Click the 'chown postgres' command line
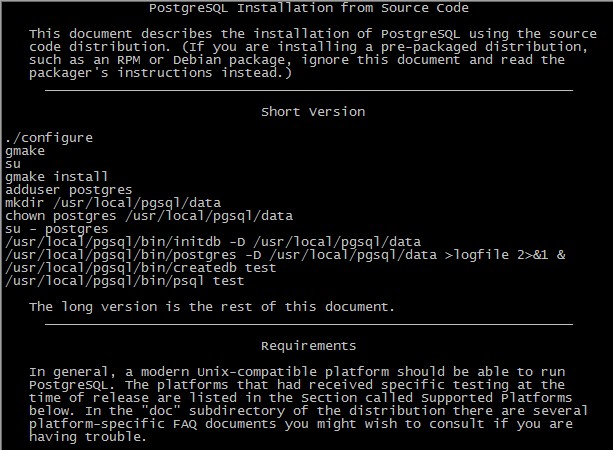 pyautogui.click(x=149, y=216)
